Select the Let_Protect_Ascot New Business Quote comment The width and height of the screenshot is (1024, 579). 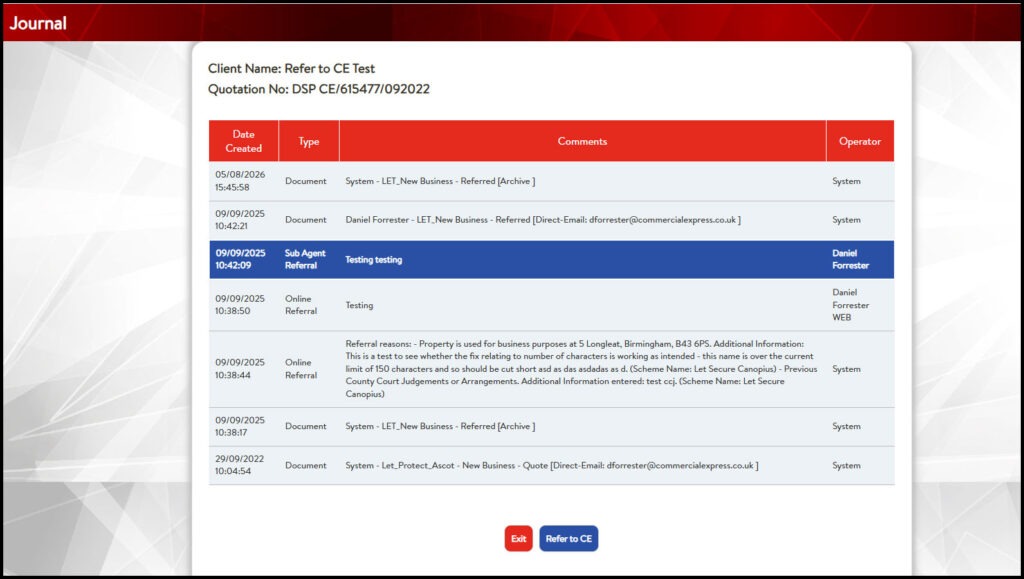[551, 465]
